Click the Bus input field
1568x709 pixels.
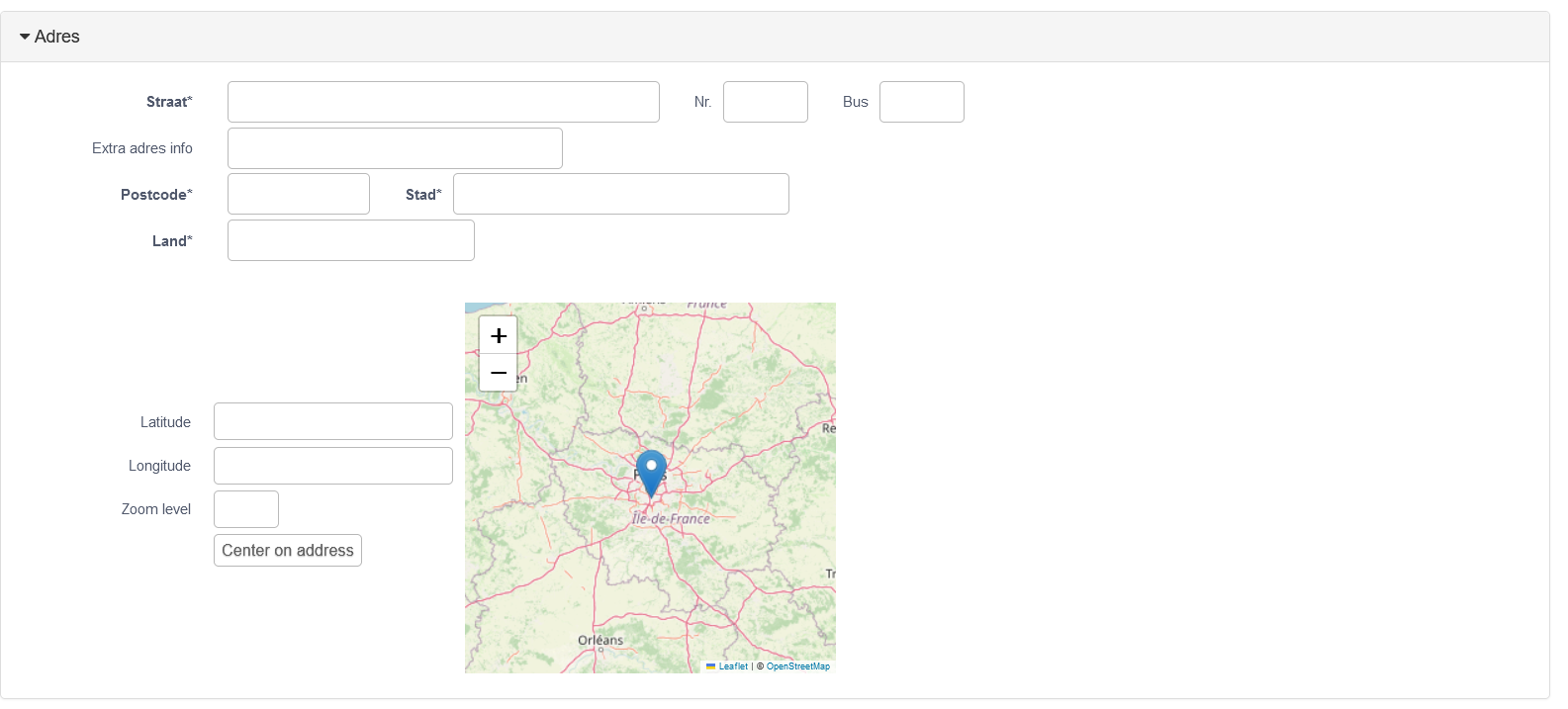922,102
